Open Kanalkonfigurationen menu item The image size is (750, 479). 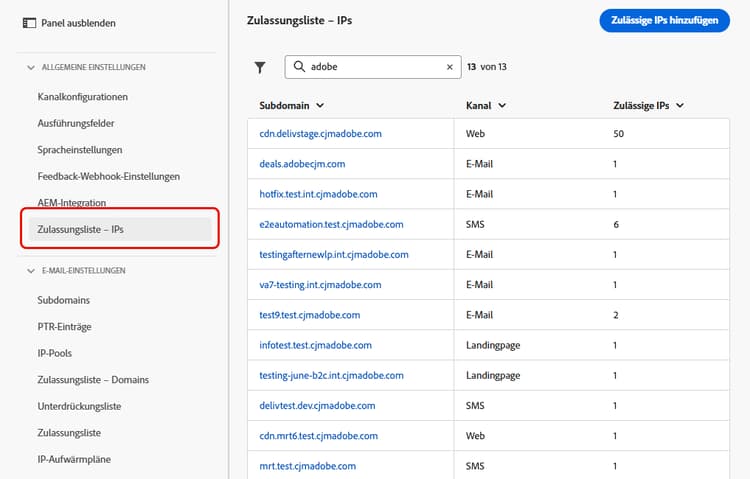pos(83,97)
